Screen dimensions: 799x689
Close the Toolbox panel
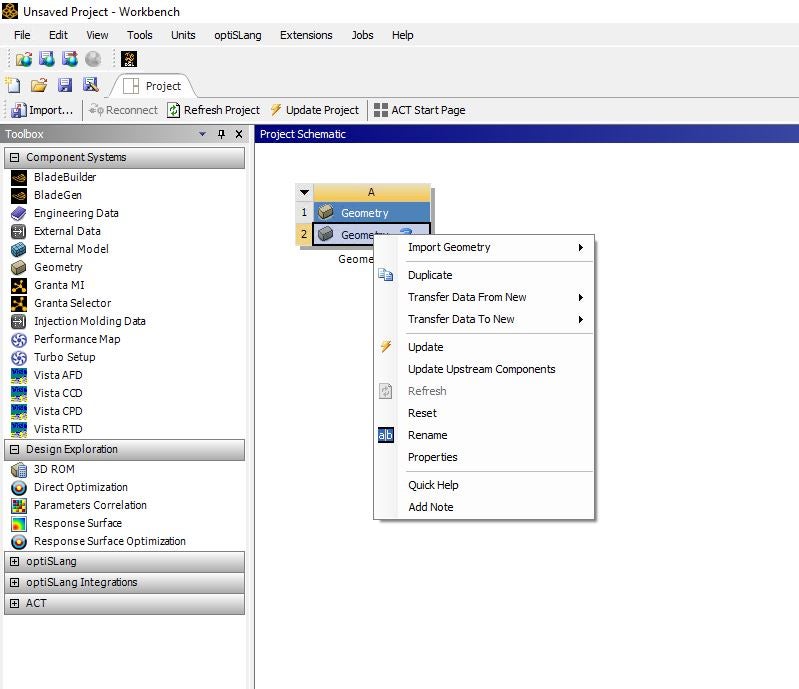238,134
